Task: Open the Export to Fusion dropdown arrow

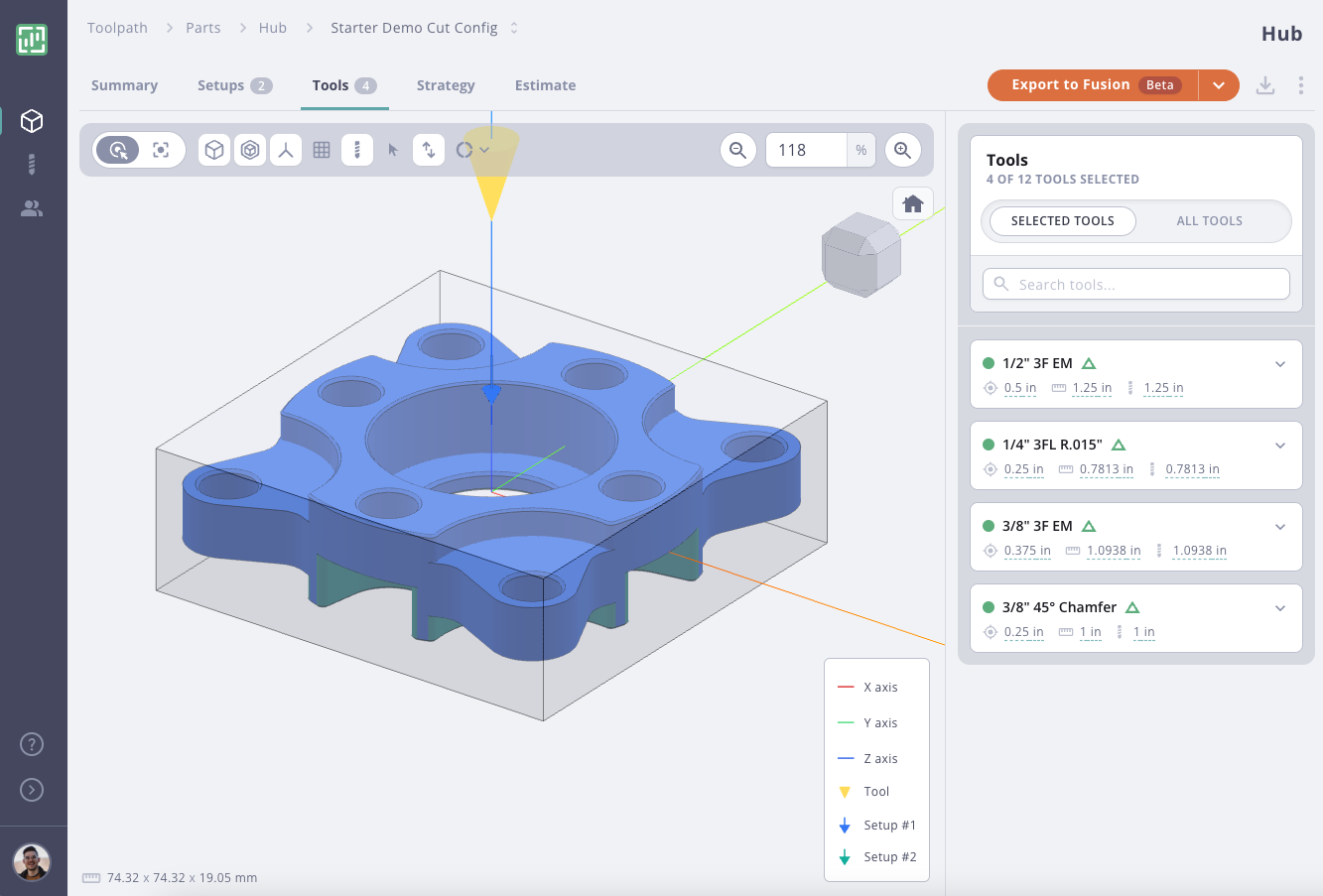Action: [1219, 85]
